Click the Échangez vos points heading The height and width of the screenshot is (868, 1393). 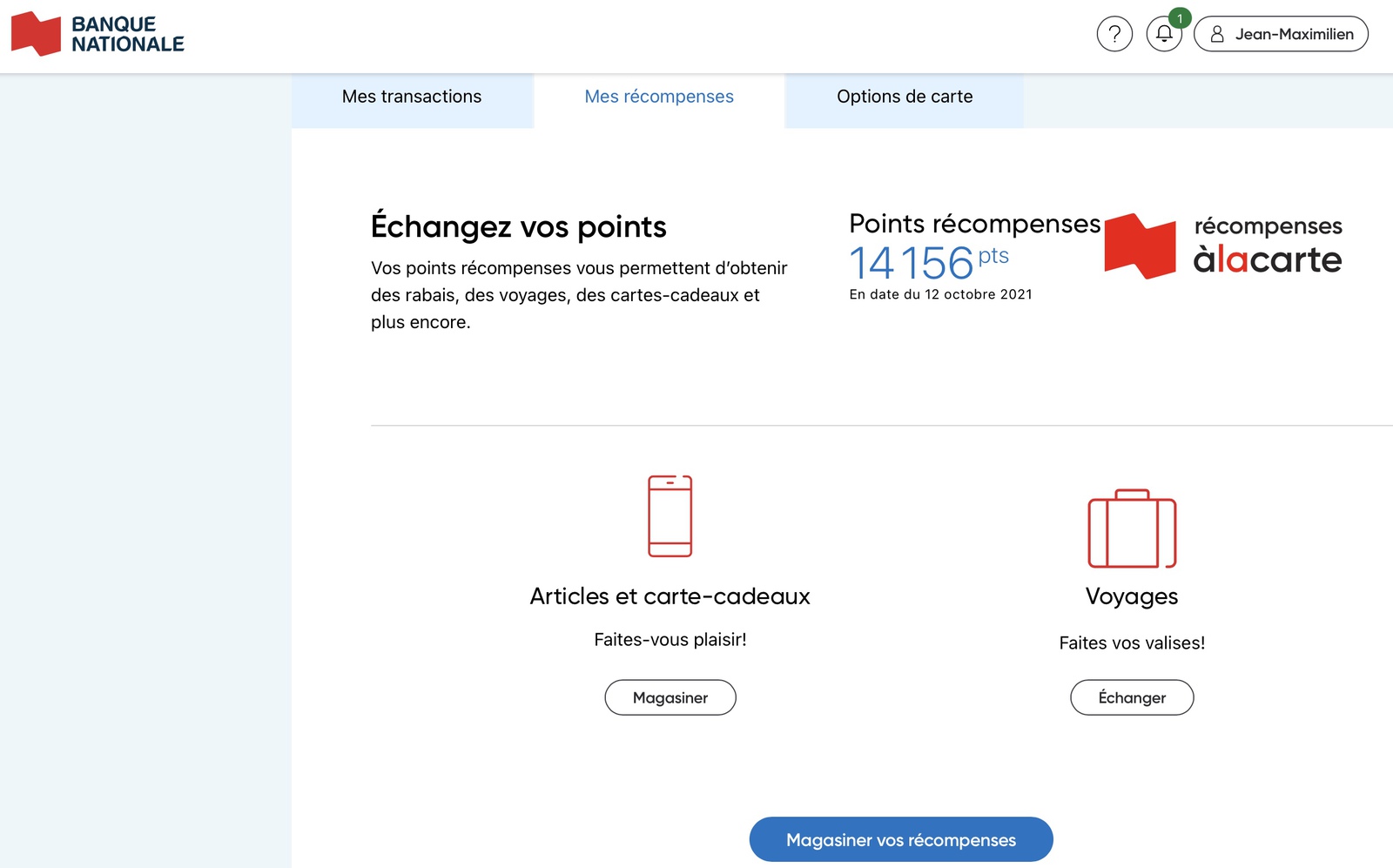(x=519, y=225)
